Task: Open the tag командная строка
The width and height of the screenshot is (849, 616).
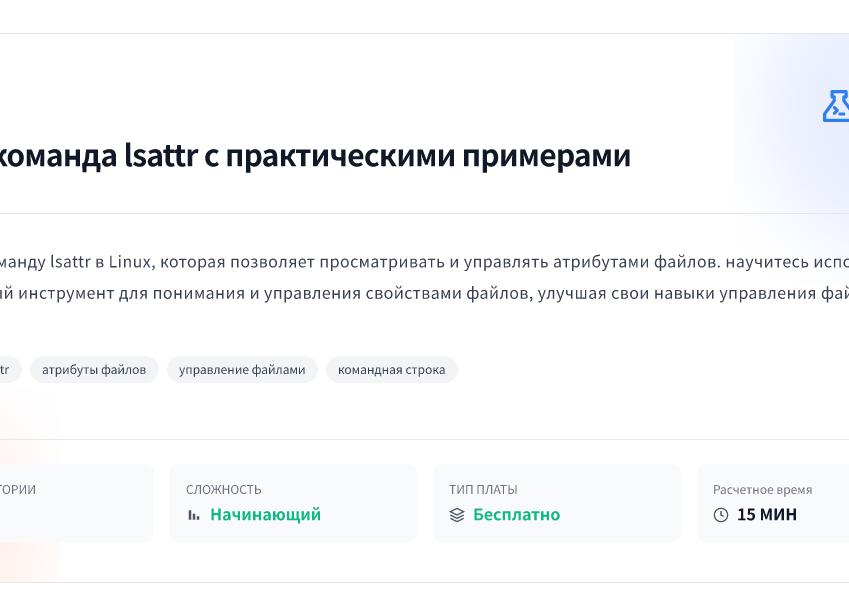Action: 391,369
